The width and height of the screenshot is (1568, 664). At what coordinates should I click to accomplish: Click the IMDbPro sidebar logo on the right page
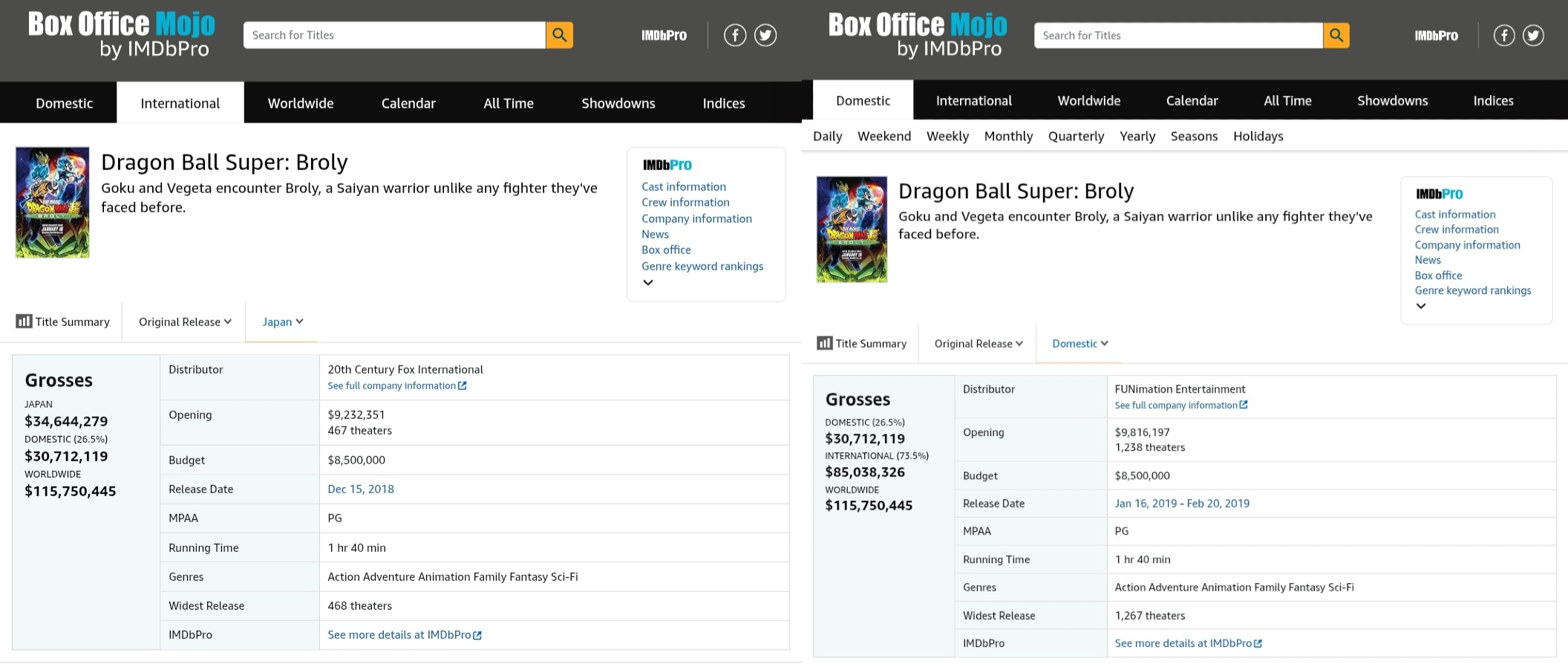click(1439, 194)
